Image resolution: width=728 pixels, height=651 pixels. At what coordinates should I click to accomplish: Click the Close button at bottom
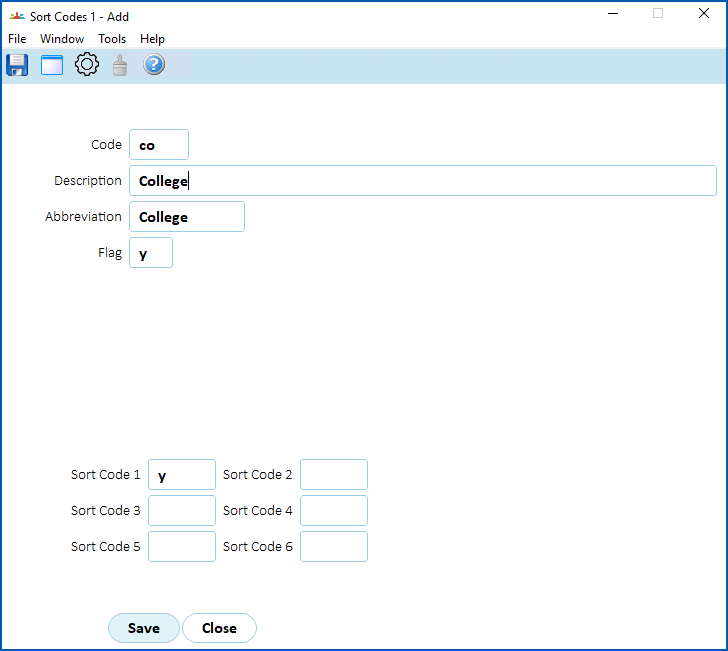point(219,628)
